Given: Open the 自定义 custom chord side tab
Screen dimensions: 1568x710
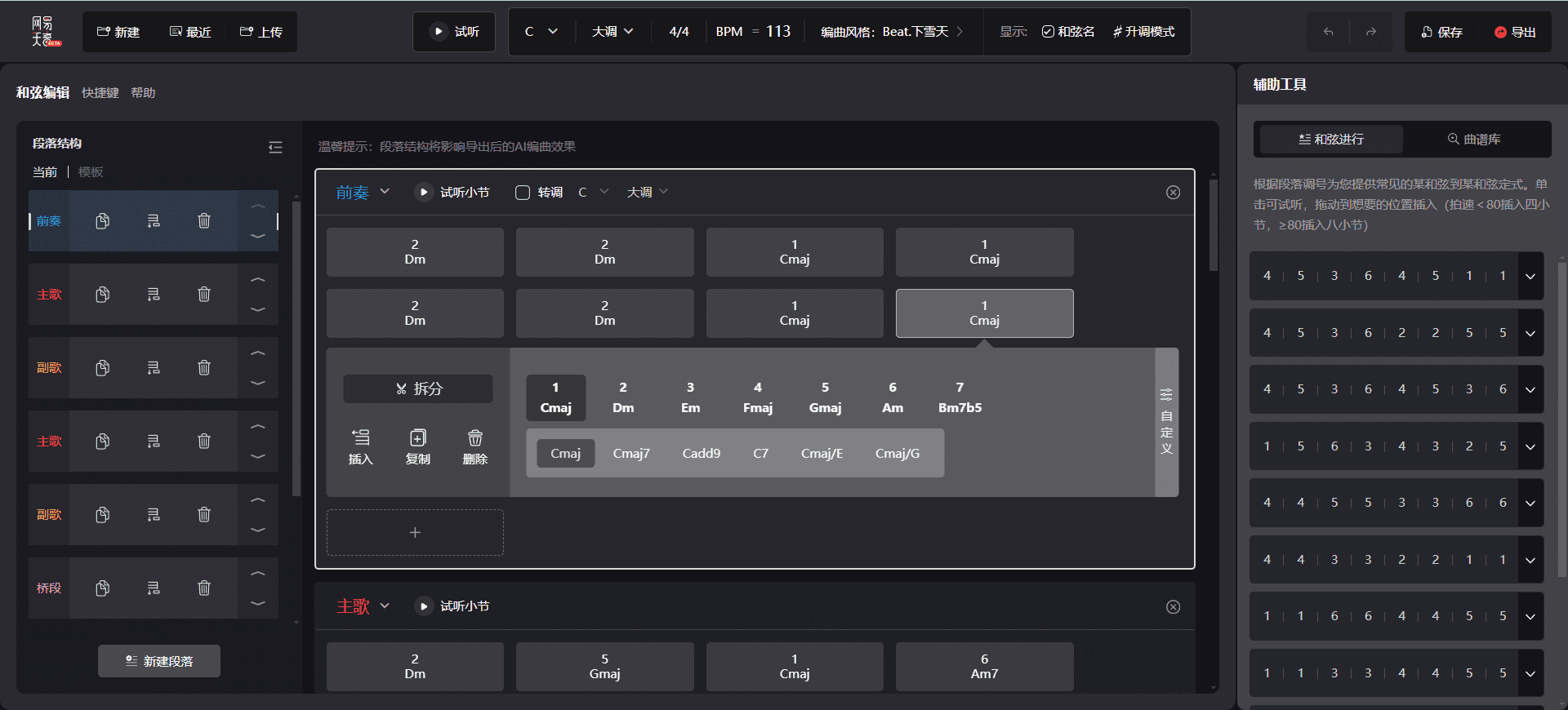Looking at the screenshot, I should point(1167,422).
